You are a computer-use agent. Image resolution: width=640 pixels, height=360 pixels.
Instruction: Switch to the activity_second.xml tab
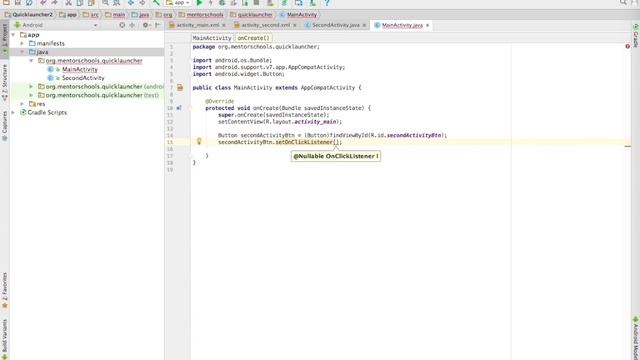265,25
